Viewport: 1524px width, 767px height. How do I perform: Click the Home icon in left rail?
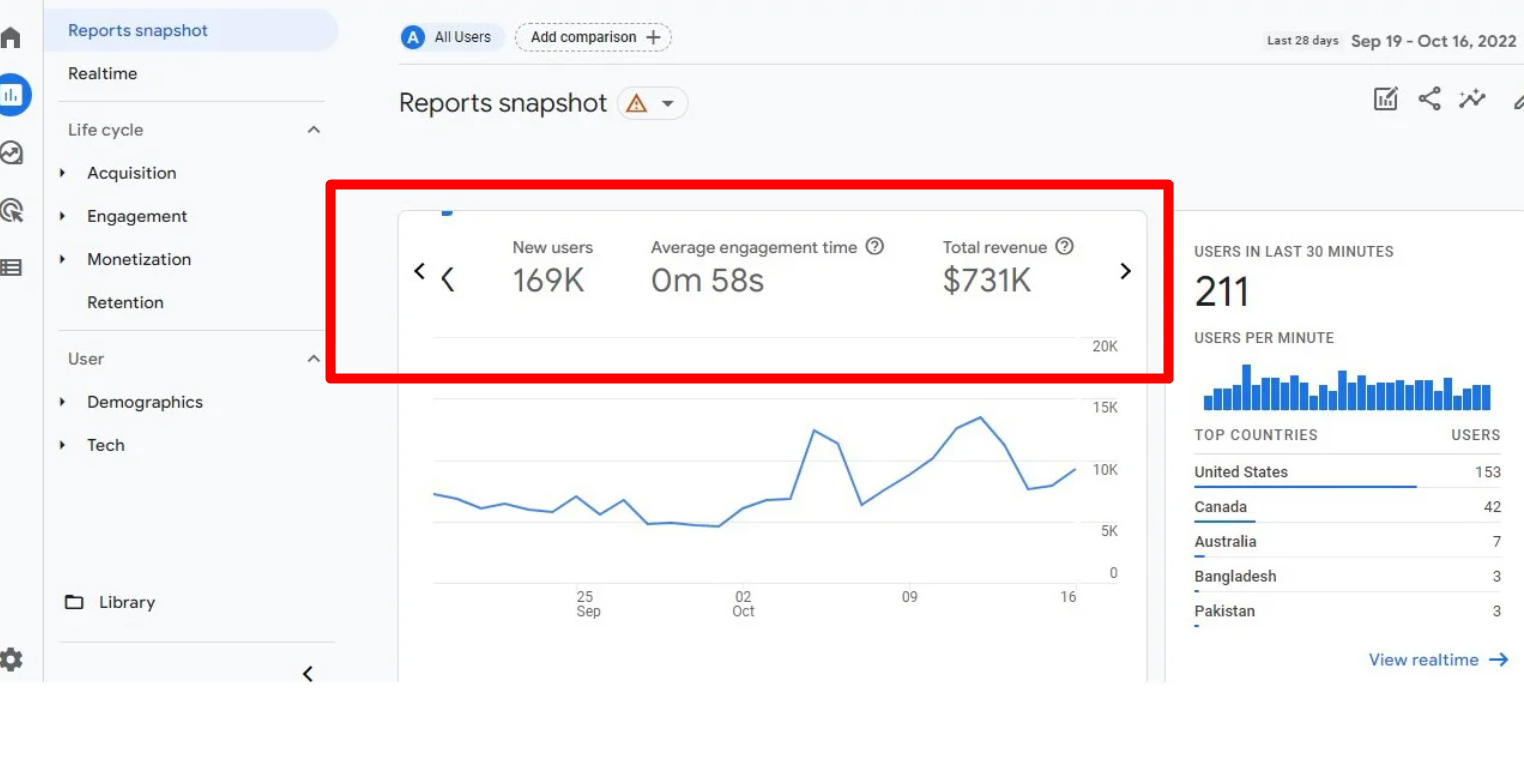[11, 38]
